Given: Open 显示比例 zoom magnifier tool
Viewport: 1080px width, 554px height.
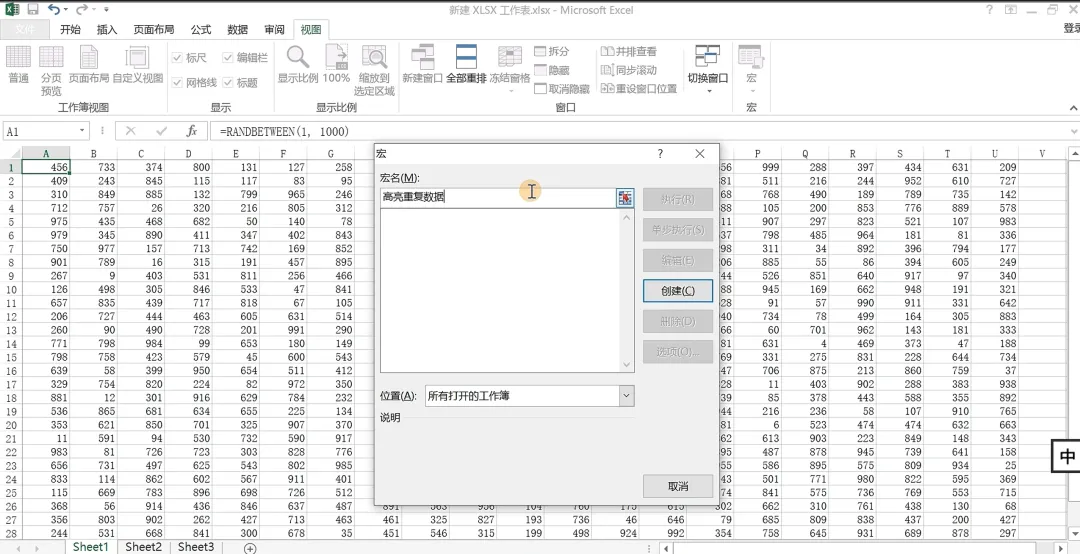Looking at the screenshot, I should point(298,65).
